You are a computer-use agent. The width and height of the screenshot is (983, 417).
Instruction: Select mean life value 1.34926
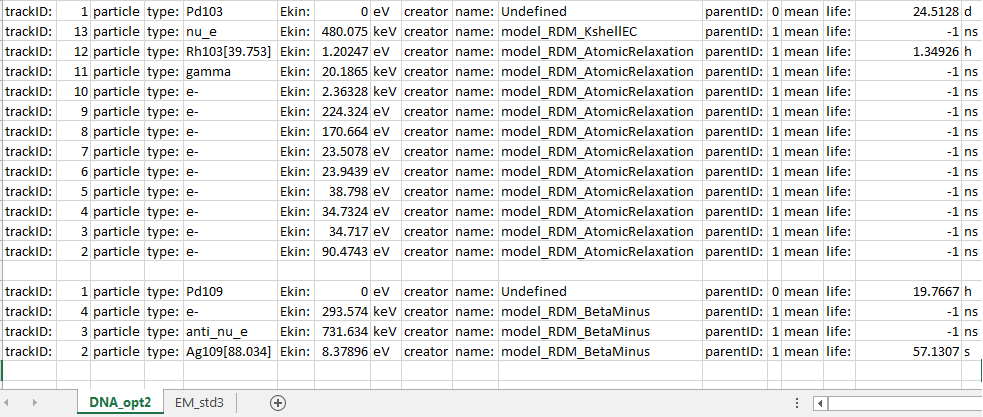pyautogui.click(x=908, y=51)
